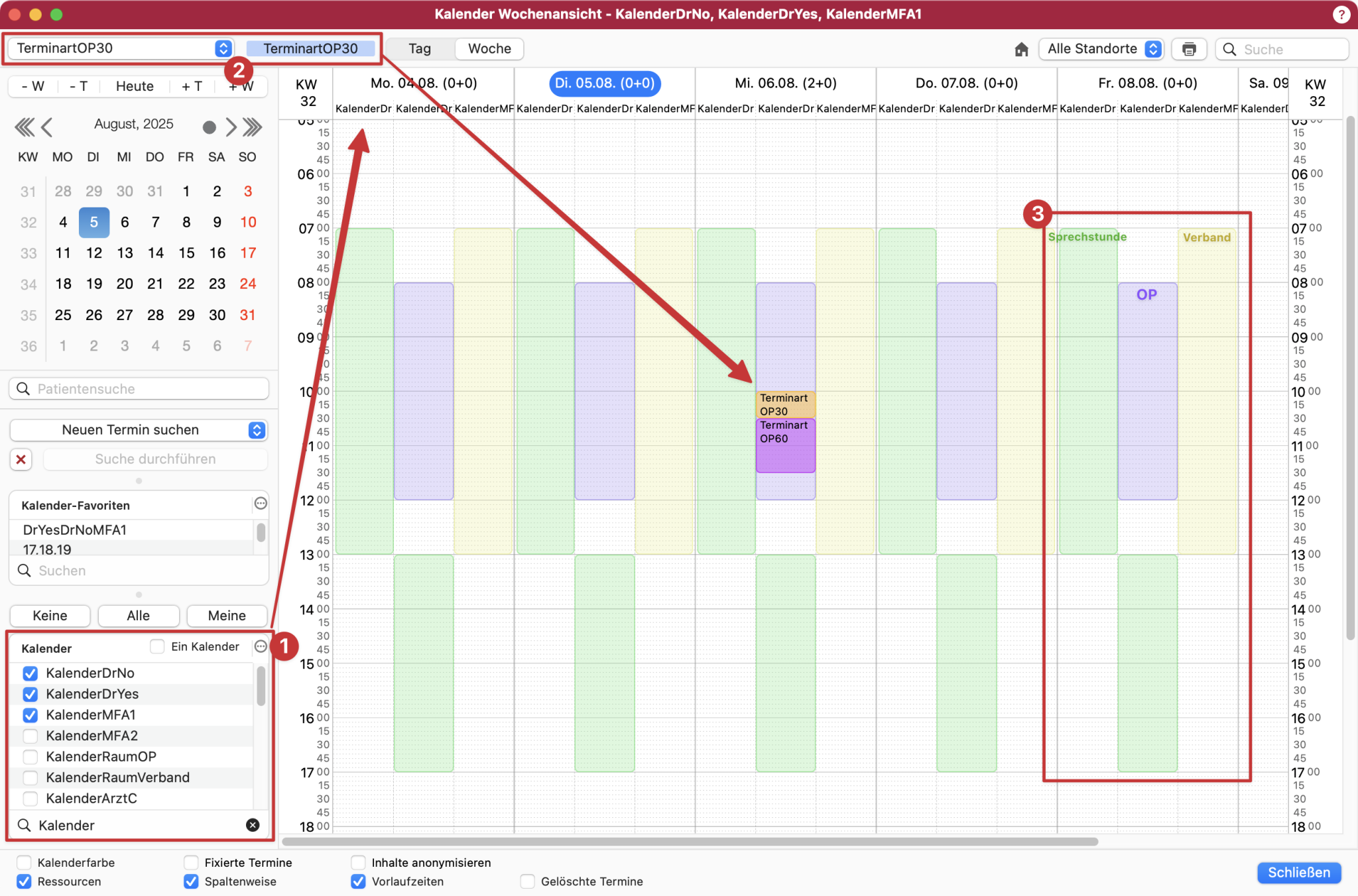Clear the Kalender filter text
The image size is (1358, 896).
253,825
